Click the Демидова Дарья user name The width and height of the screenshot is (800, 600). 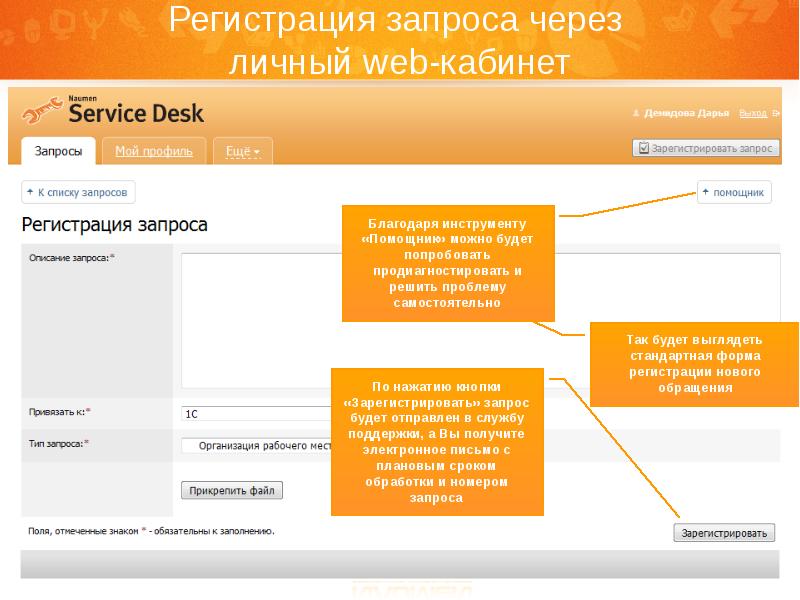click(686, 113)
